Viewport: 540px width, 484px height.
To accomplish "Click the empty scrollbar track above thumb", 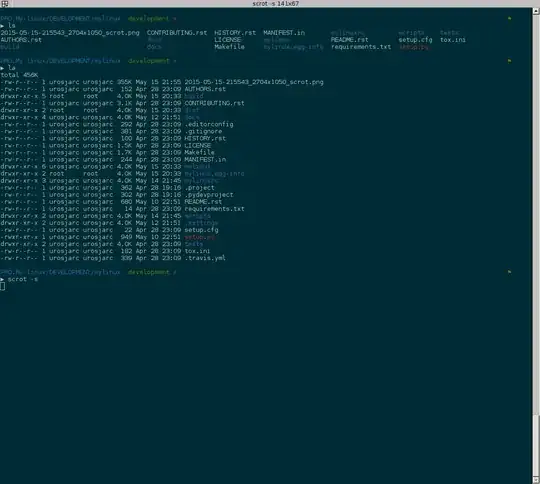I will click(536, 215).
